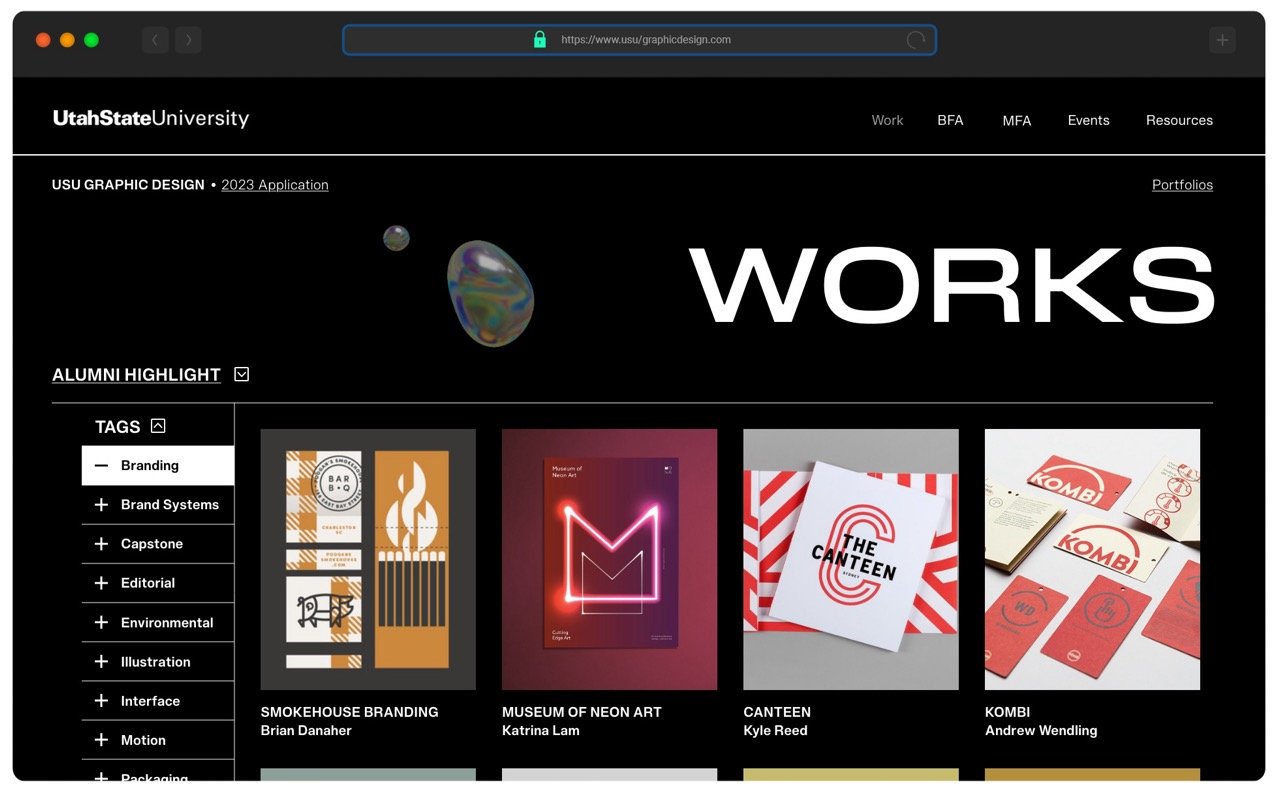Click the SMOKEHOUSE BRANDING title text
Viewport: 1280px width, 809px height.
[349, 712]
